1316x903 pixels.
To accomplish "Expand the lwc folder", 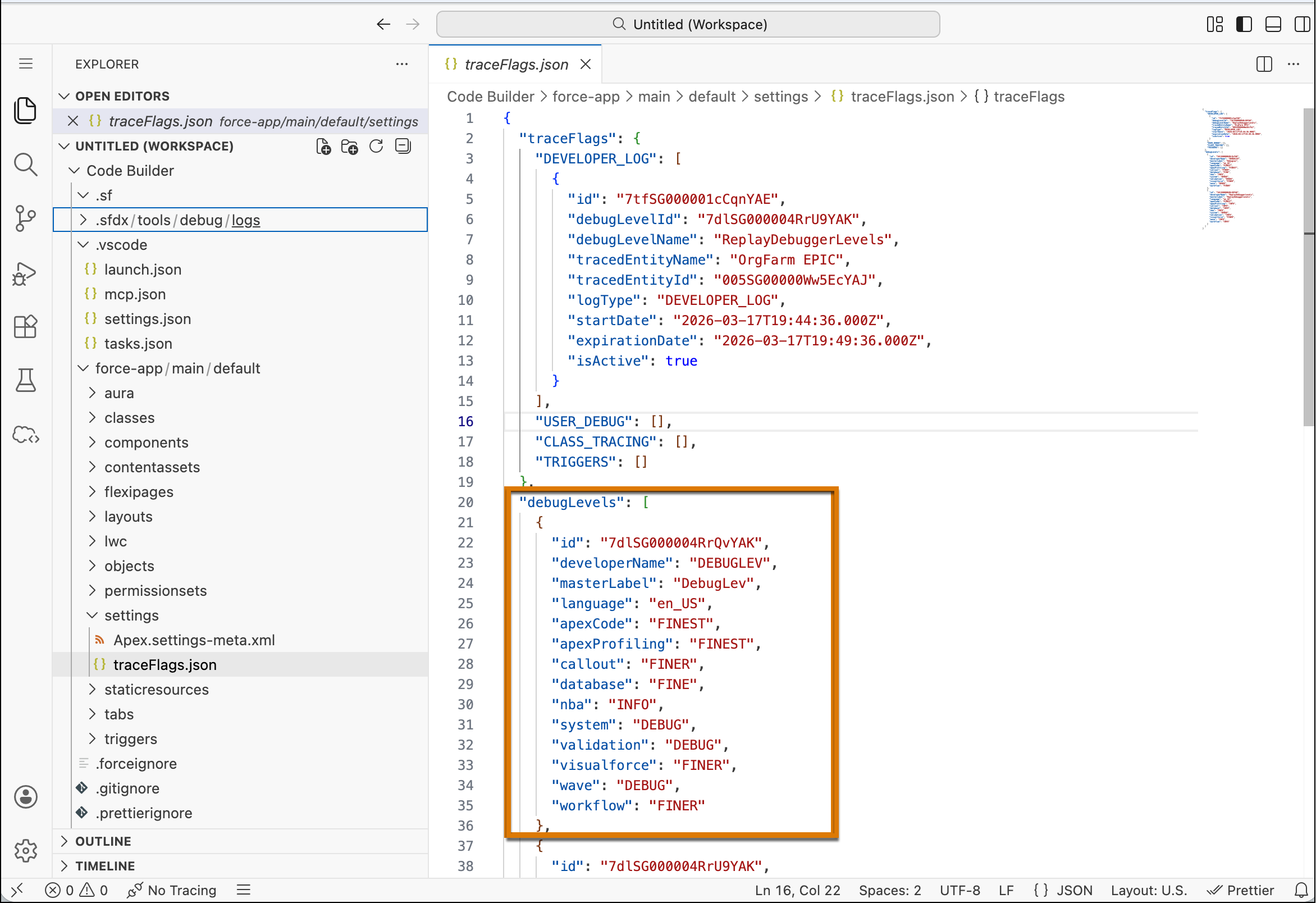I will 92,541.
